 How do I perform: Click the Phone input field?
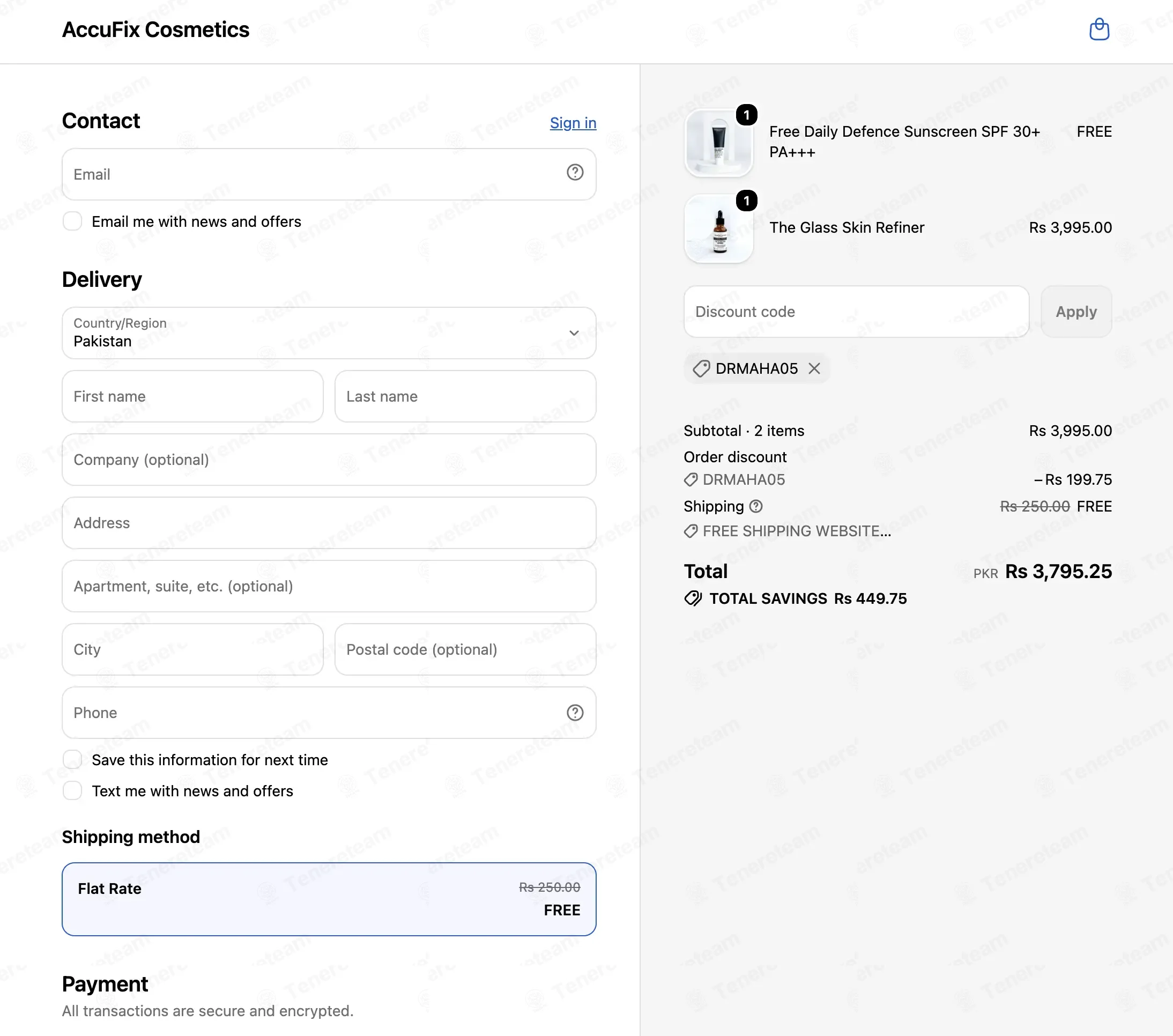tap(329, 713)
